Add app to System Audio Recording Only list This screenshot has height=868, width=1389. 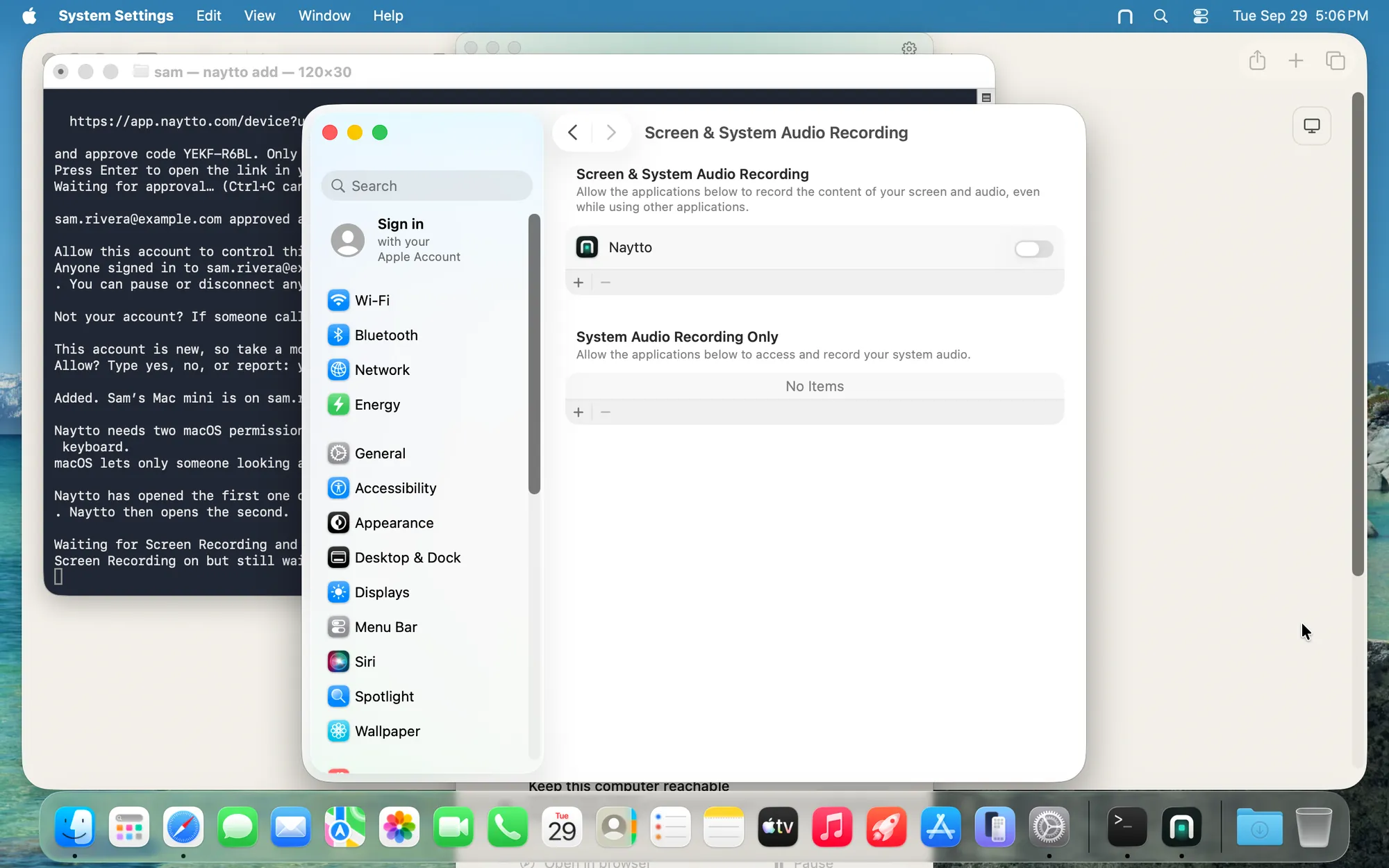579,412
